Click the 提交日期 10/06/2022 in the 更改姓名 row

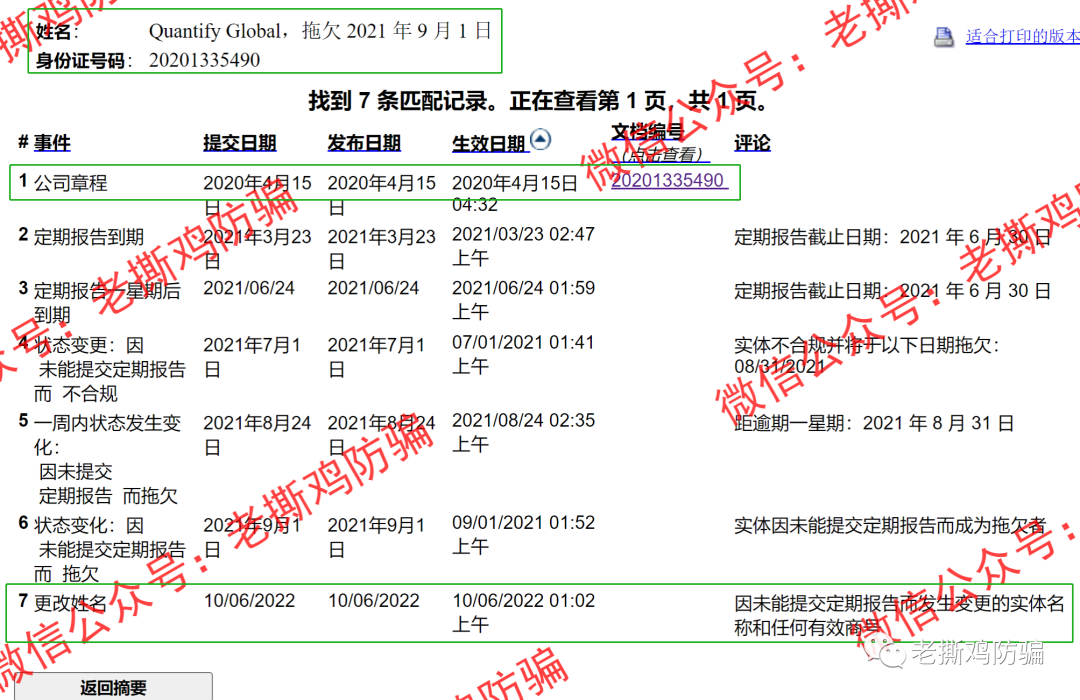[x=249, y=601]
